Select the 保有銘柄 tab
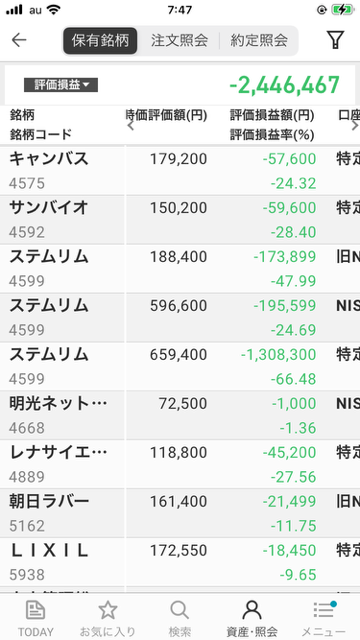 point(100,40)
